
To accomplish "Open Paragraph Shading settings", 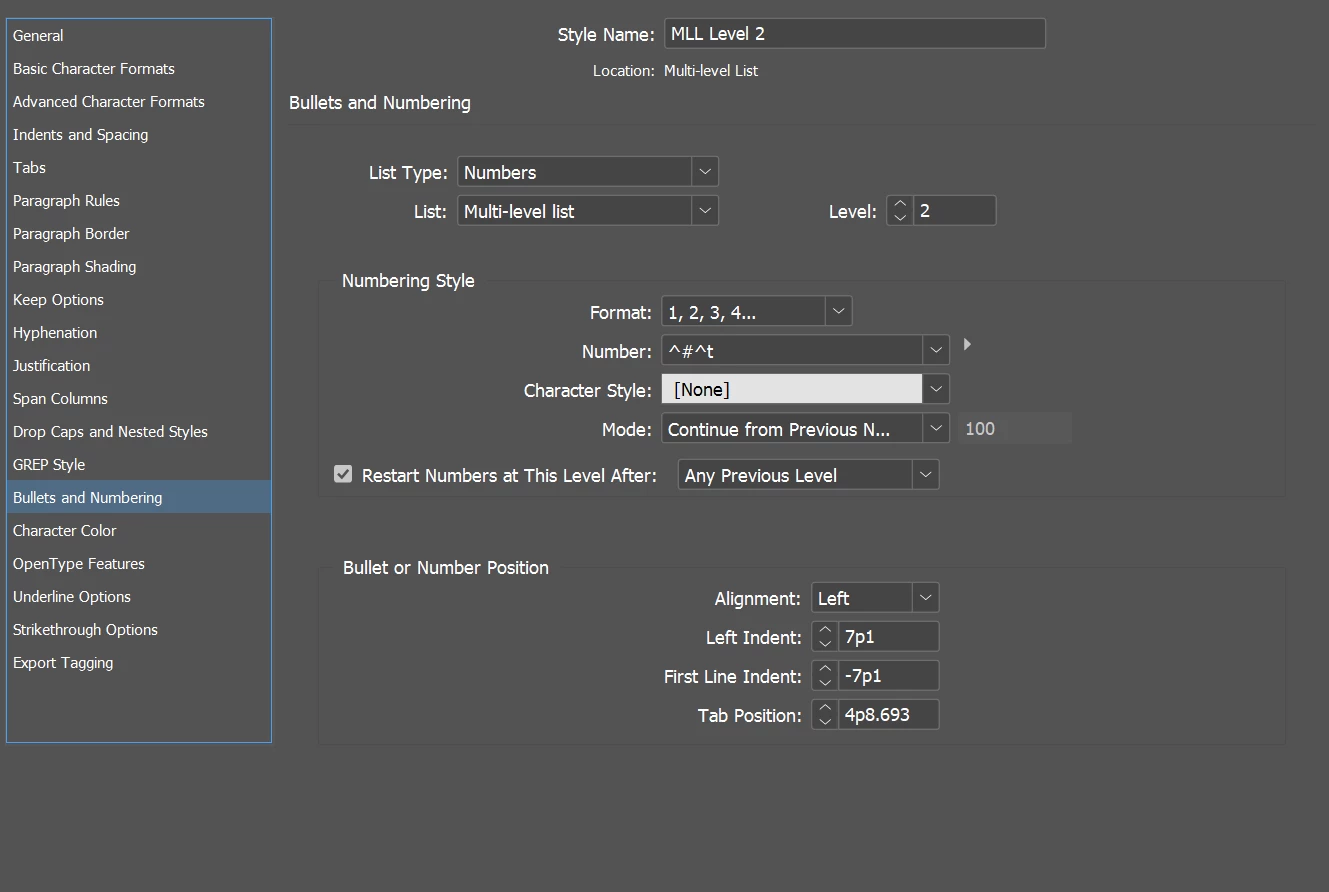I will (138, 266).
